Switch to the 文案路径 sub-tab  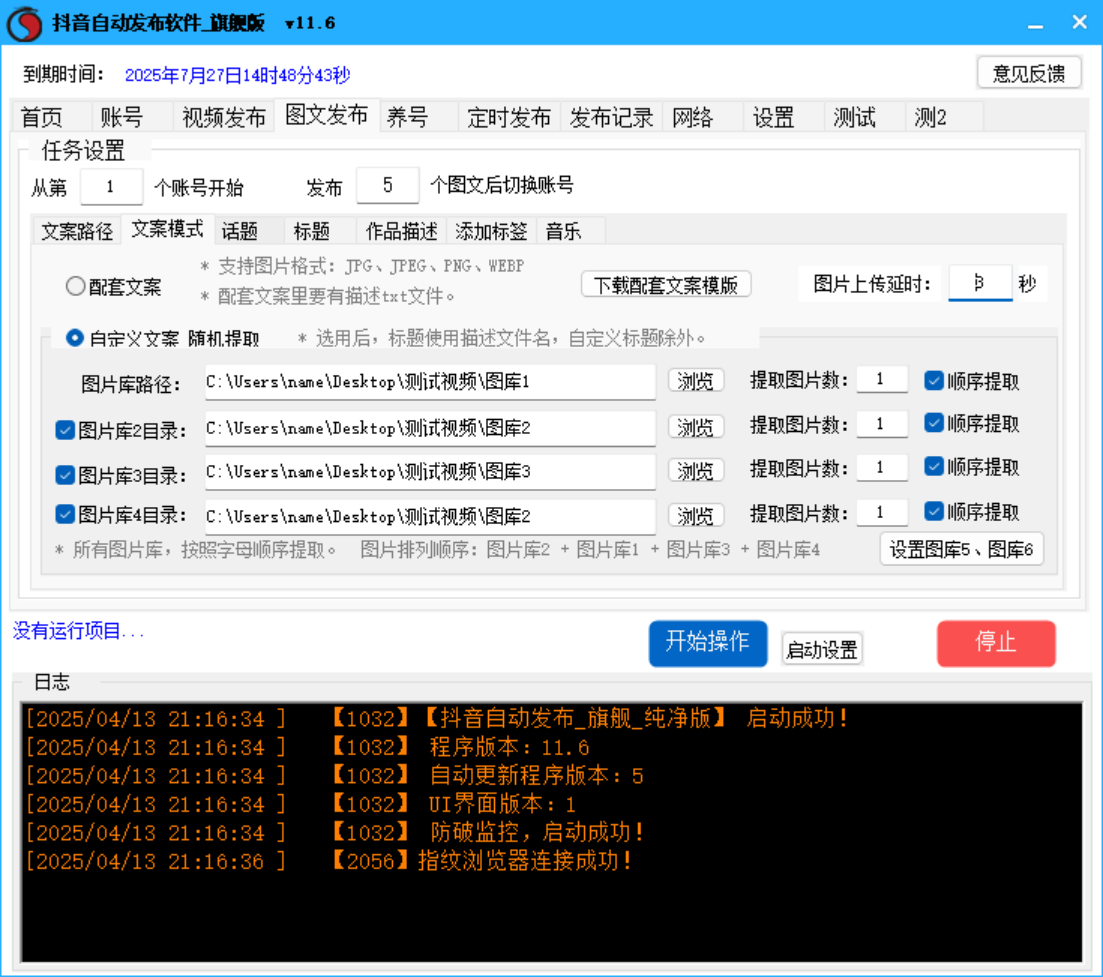(77, 231)
